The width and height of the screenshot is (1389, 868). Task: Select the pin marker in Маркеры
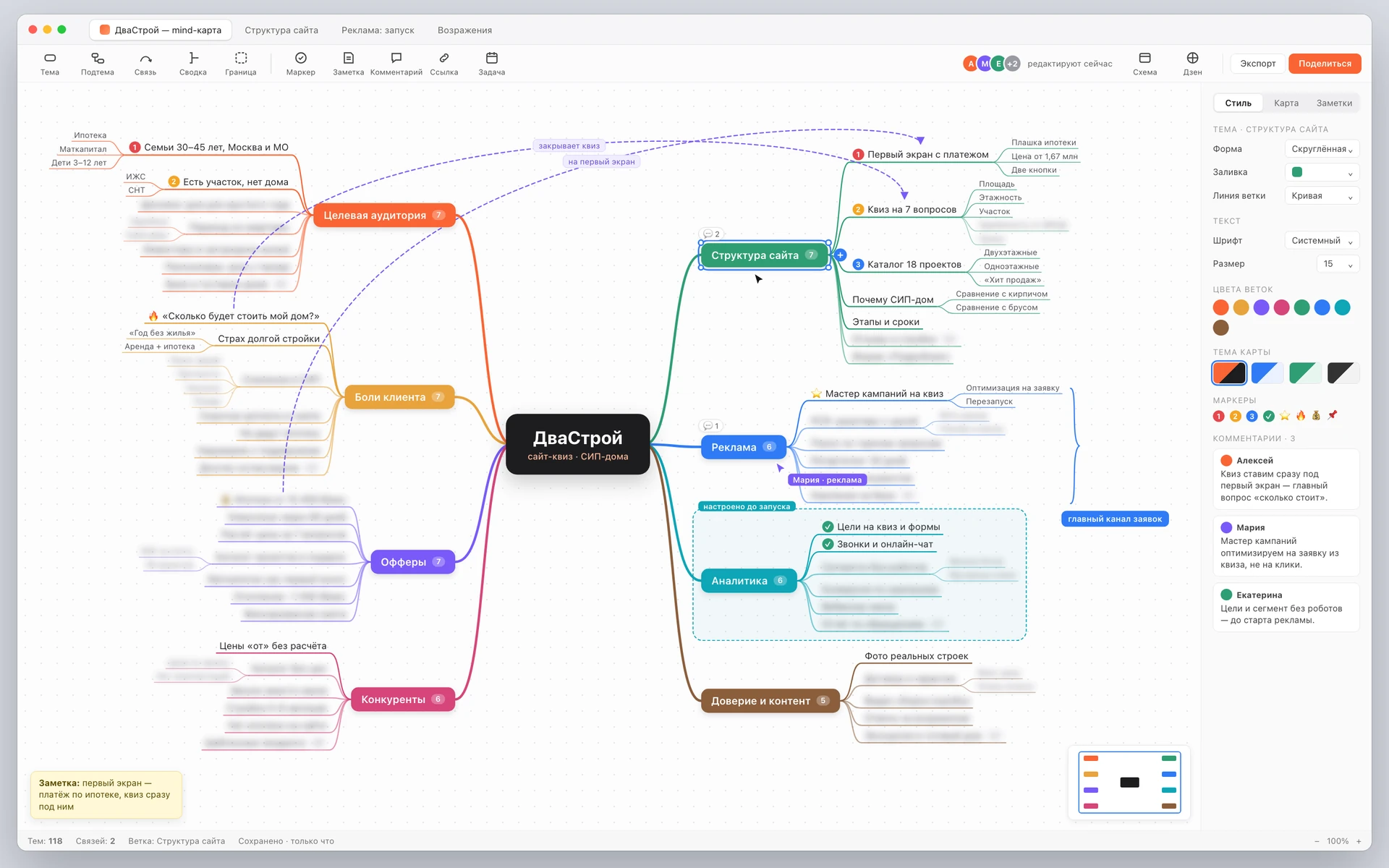1333,416
